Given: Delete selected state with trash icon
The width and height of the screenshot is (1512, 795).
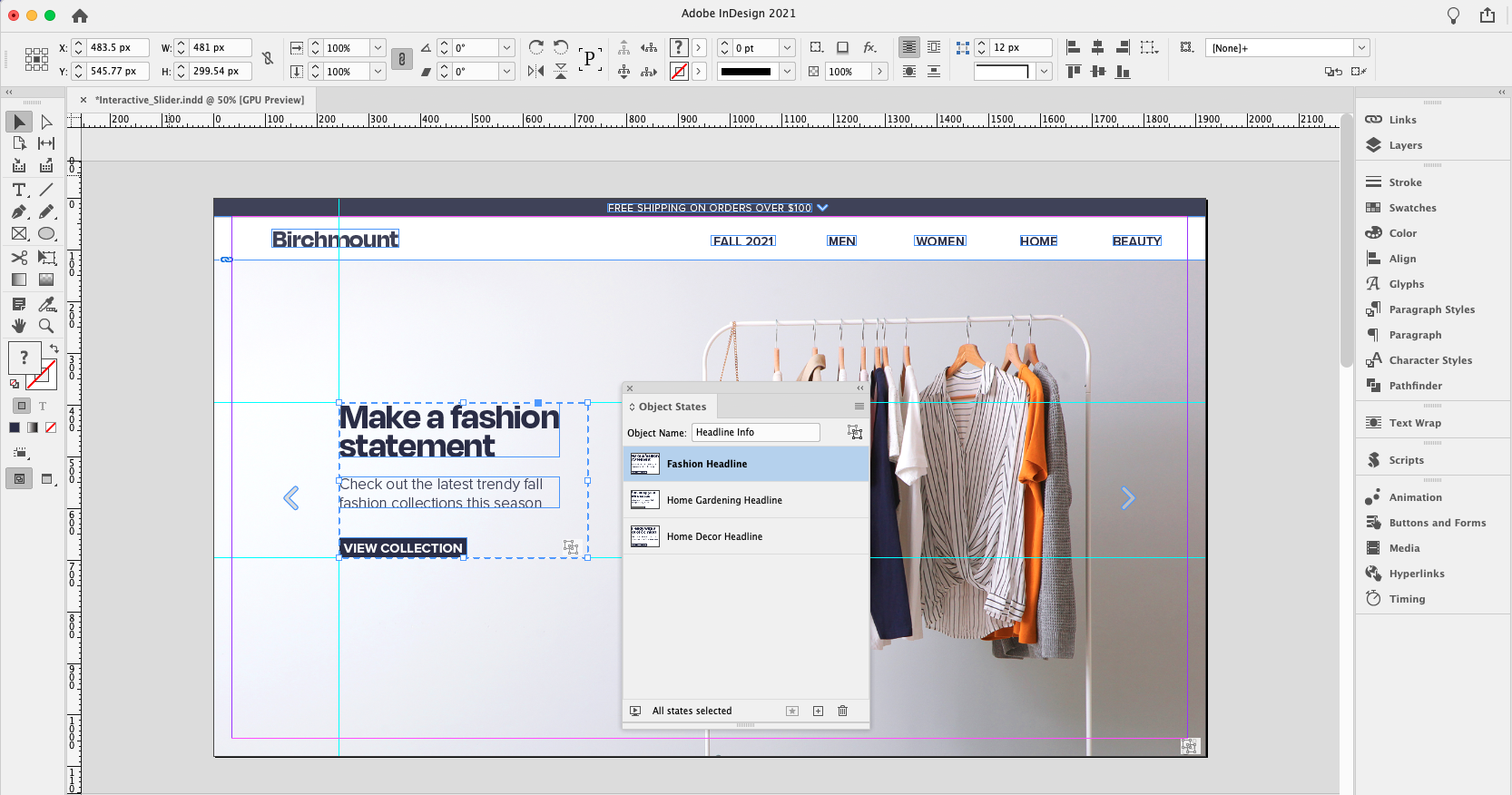Looking at the screenshot, I should point(842,711).
